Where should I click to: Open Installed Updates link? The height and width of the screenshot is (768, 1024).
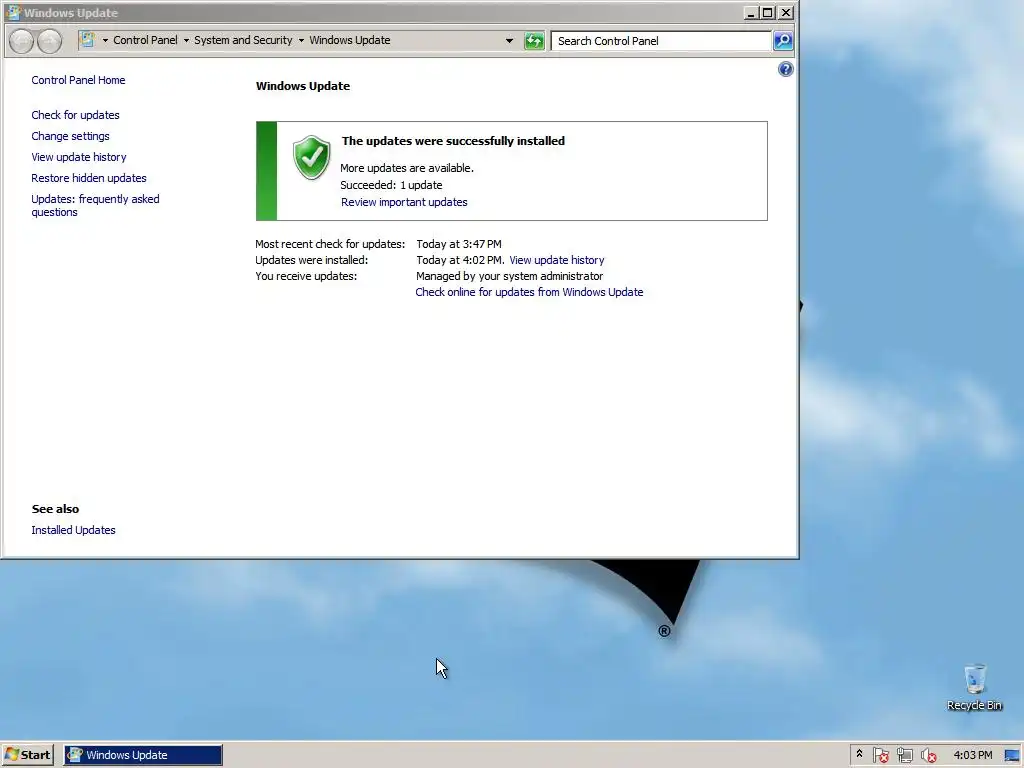point(73,530)
